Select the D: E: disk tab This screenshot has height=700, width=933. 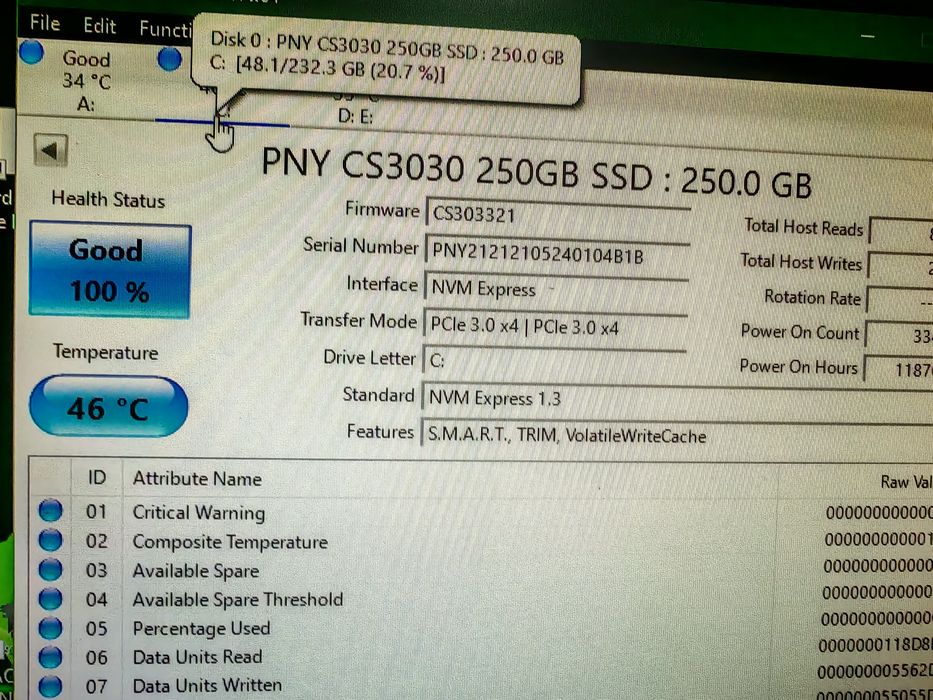click(355, 116)
